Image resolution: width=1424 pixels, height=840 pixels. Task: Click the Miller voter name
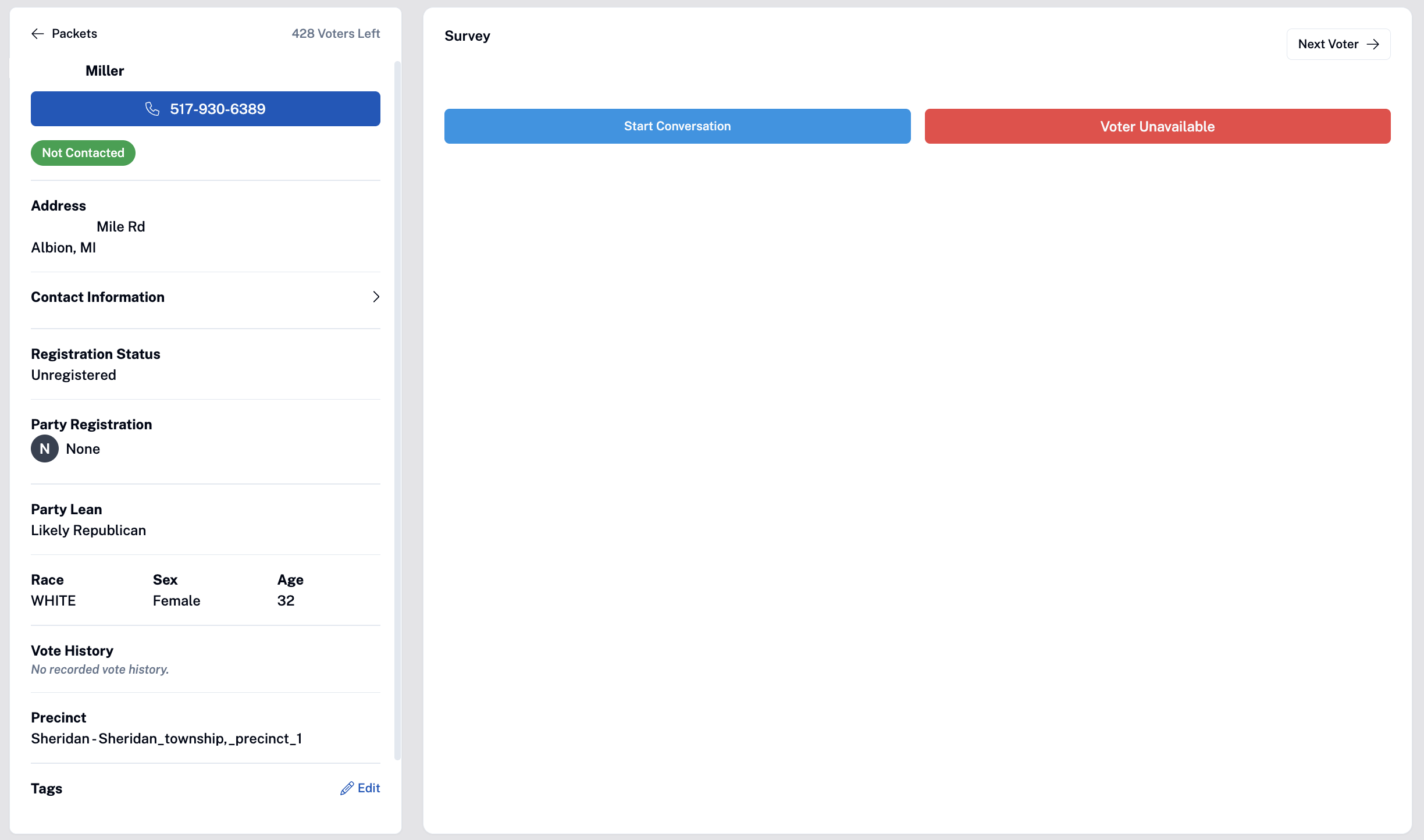pos(105,71)
